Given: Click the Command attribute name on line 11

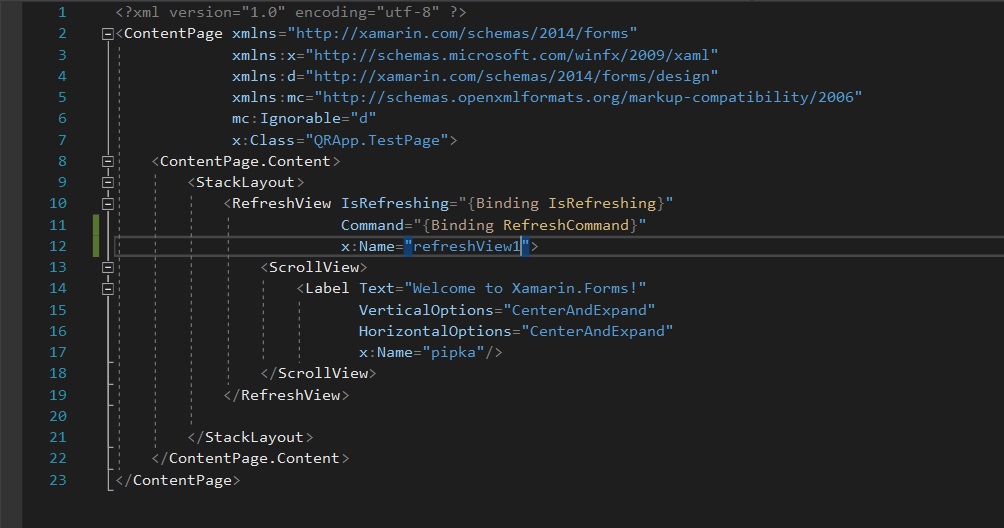Looking at the screenshot, I should pyautogui.click(x=372, y=225).
